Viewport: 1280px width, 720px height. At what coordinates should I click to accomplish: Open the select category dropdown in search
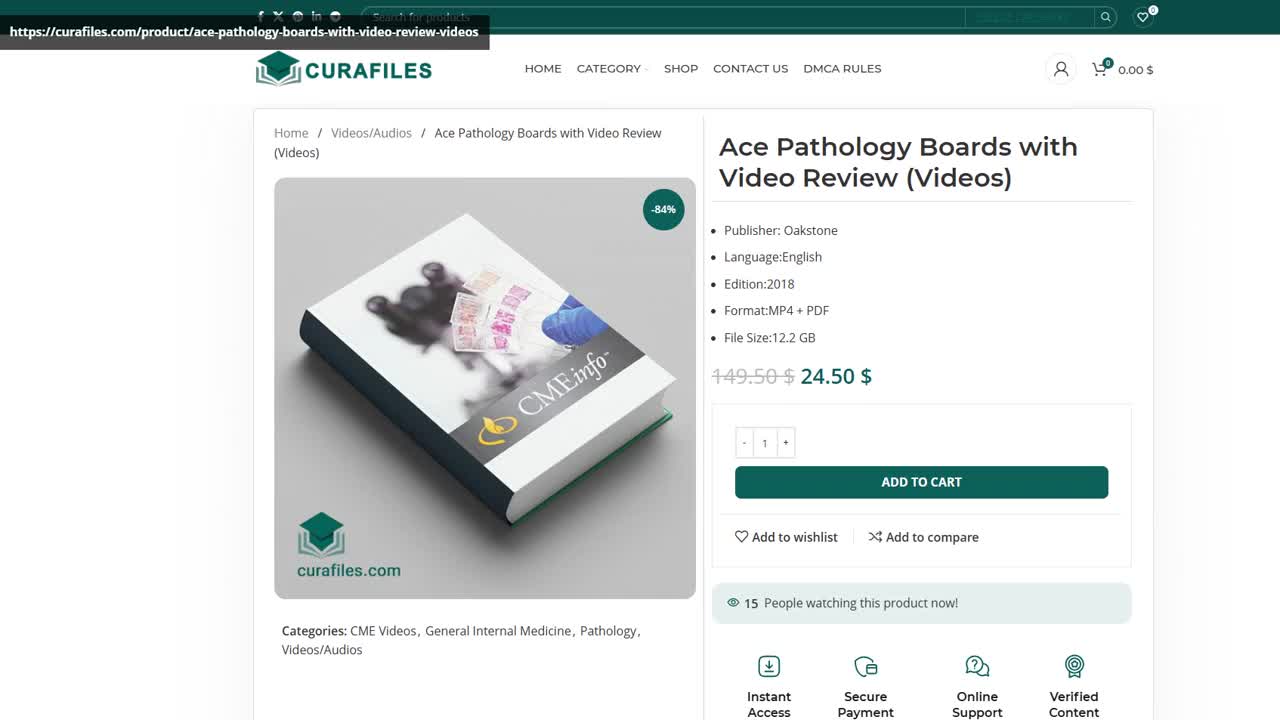pos(1029,17)
